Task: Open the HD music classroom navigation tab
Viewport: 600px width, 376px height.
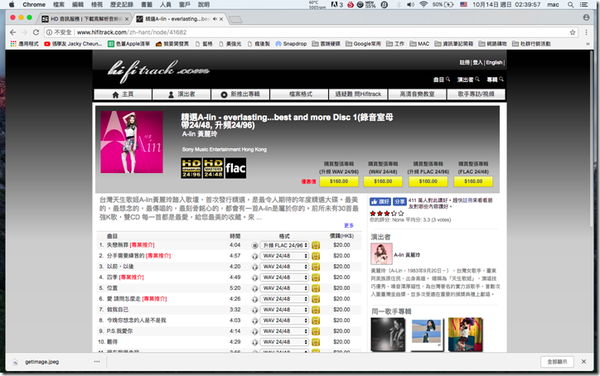Action: (417, 94)
